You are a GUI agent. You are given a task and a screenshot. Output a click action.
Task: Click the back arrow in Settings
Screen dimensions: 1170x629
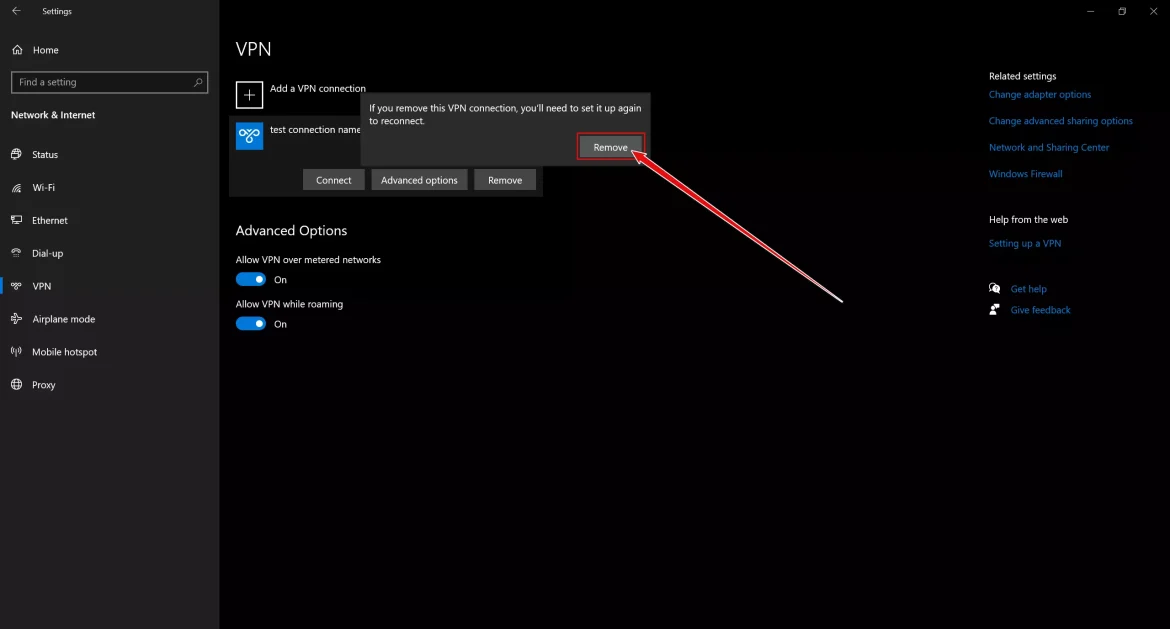[x=16, y=11]
